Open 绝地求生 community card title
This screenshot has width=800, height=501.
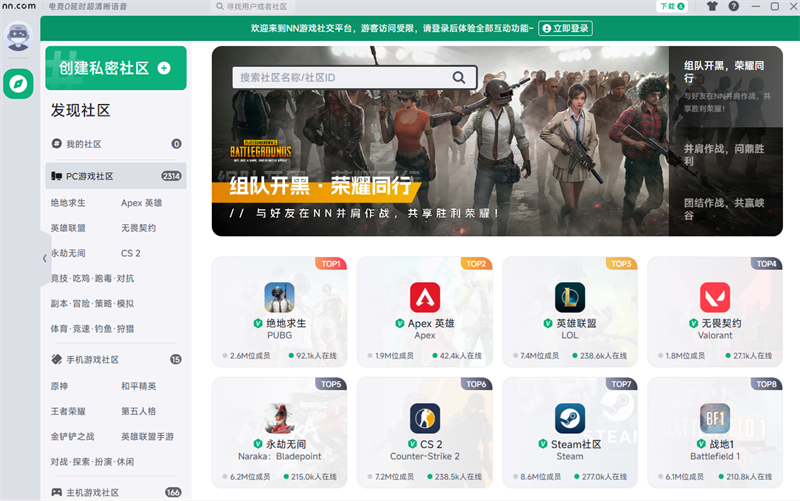pyautogui.click(x=286, y=323)
